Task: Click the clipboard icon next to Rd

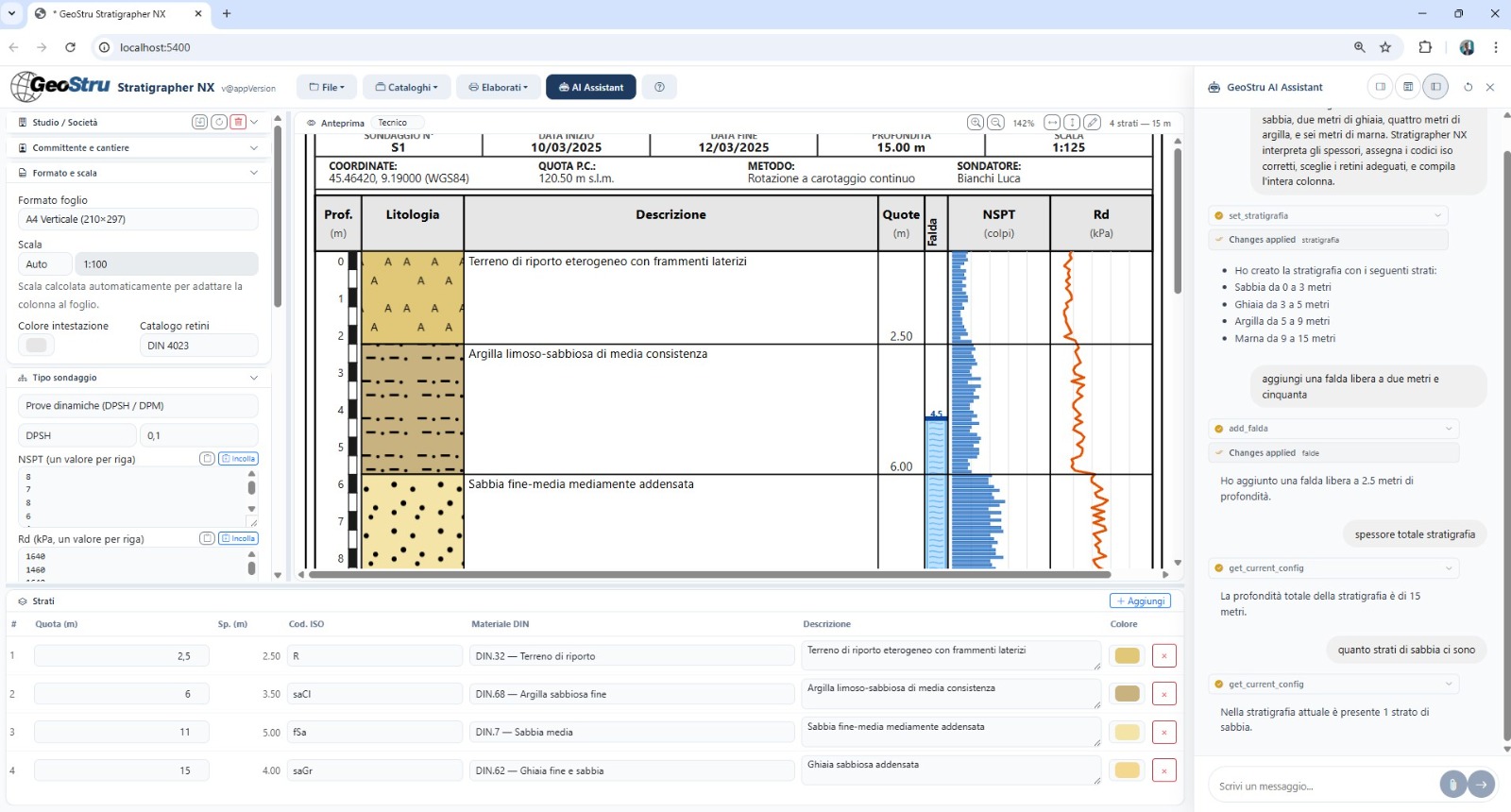Action: [x=207, y=538]
